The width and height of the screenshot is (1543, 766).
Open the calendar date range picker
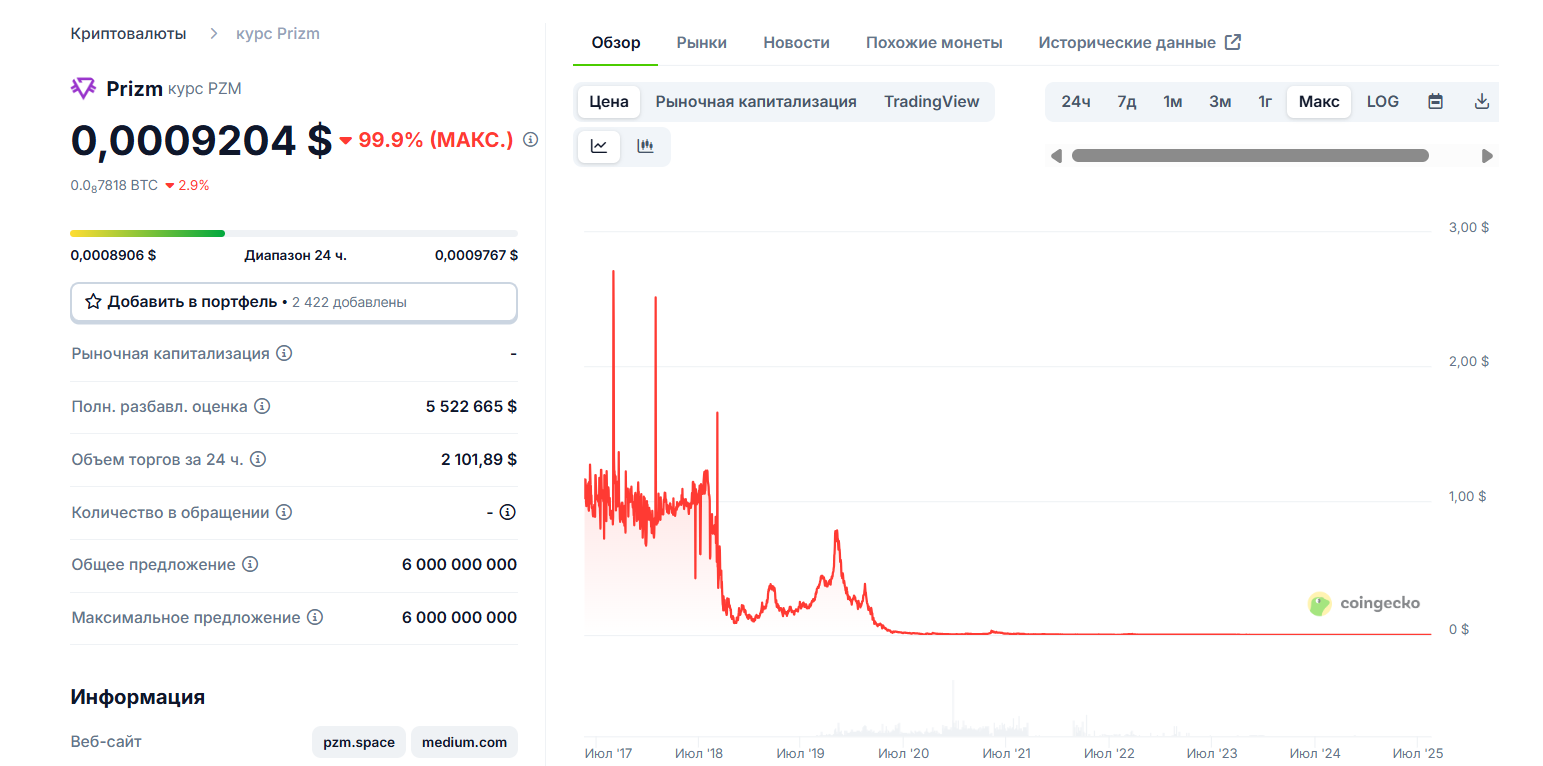point(1435,101)
